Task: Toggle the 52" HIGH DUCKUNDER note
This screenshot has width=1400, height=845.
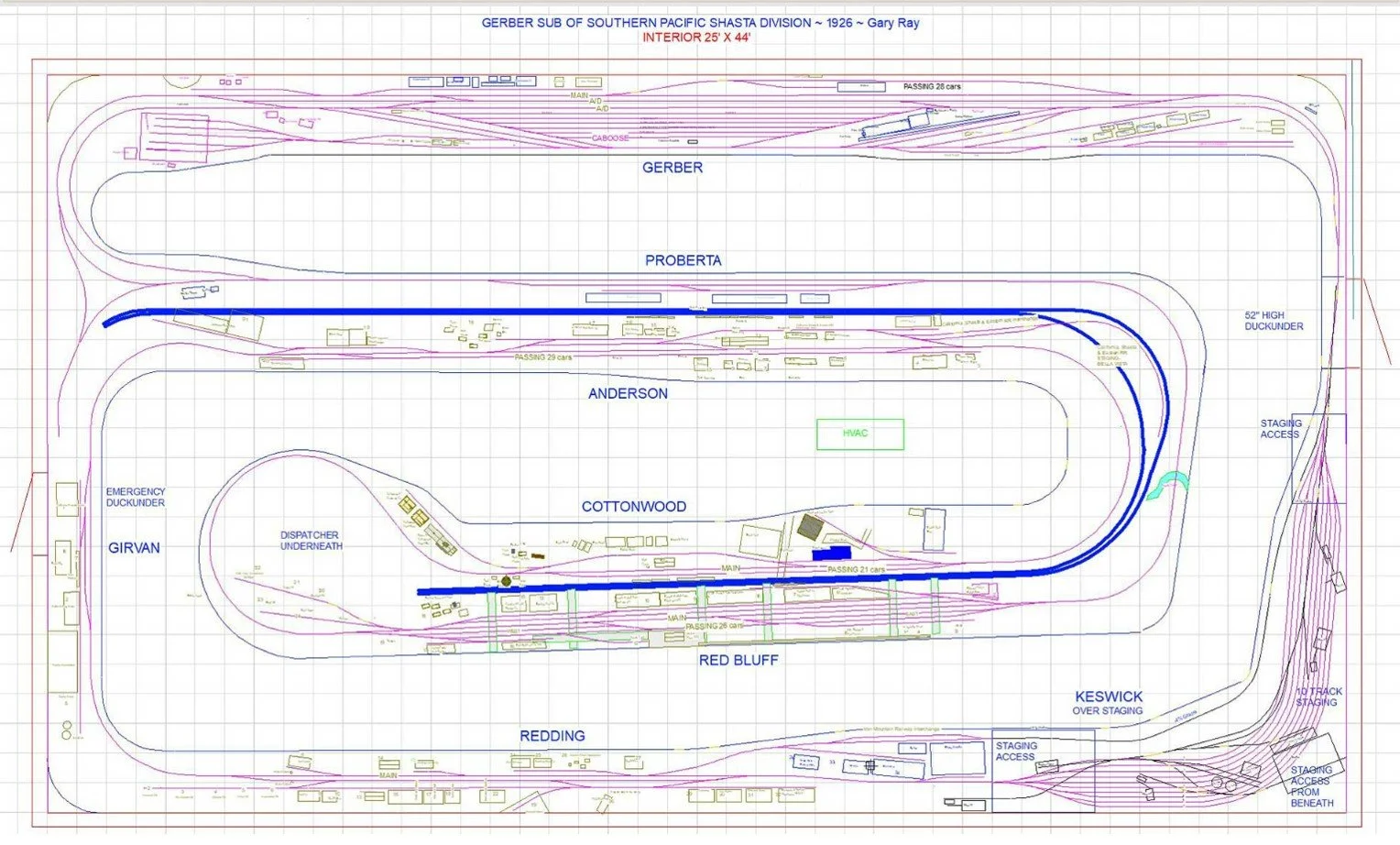Action: [1273, 321]
